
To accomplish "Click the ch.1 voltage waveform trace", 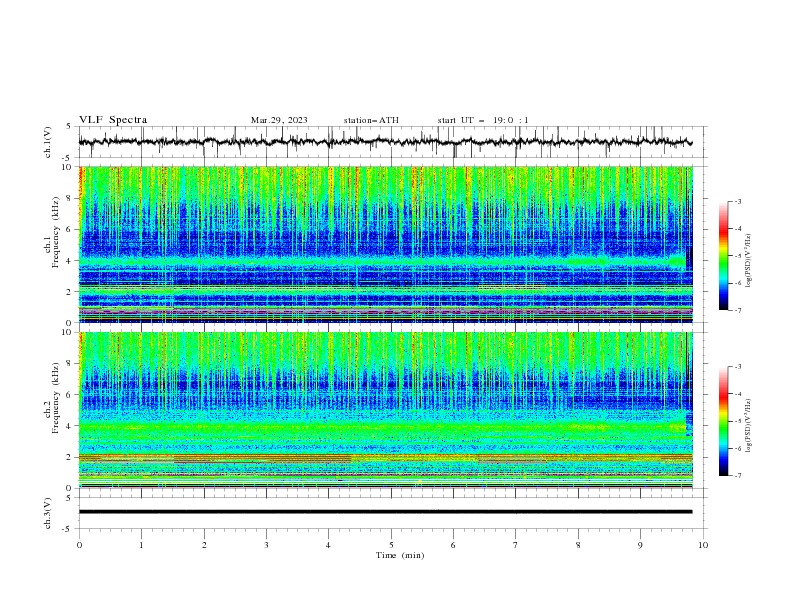I will [386, 142].
